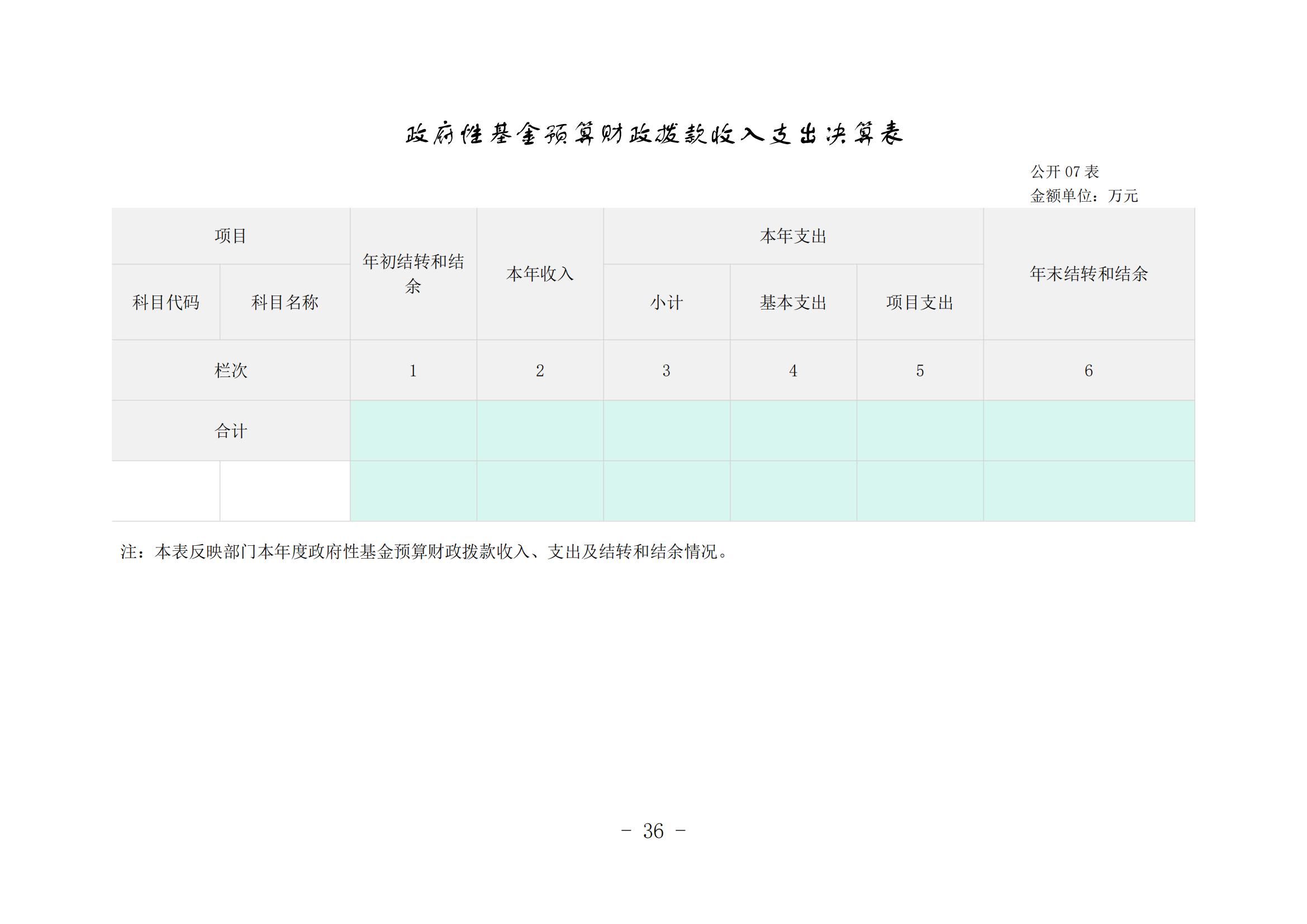Click column number 6 in 栏次 row
The width and height of the screenshot is (1307, 924).
tap(1089, 370)
